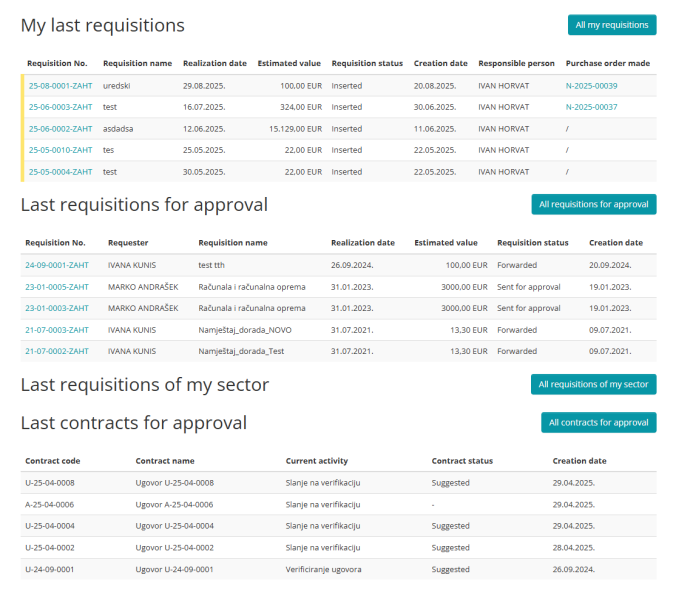The width and height of the screenshot is (673, 597).
Task: Click the All my requisitions button
Action: 611,25
